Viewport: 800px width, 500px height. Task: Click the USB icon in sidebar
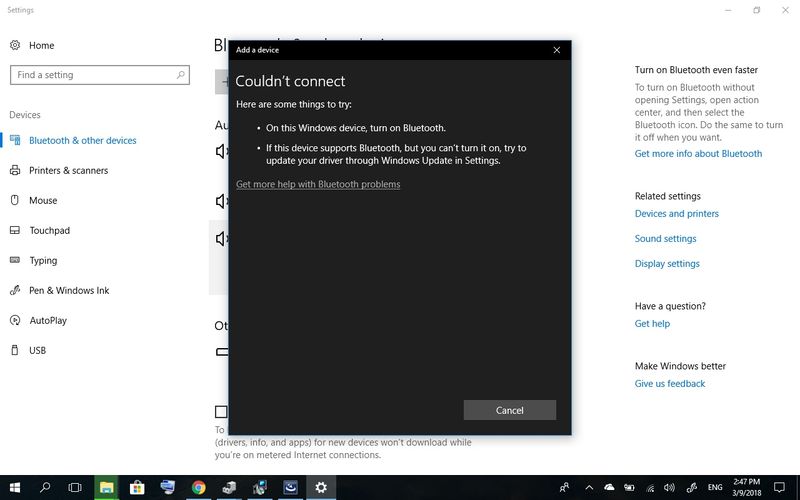[x=15, y=350]
